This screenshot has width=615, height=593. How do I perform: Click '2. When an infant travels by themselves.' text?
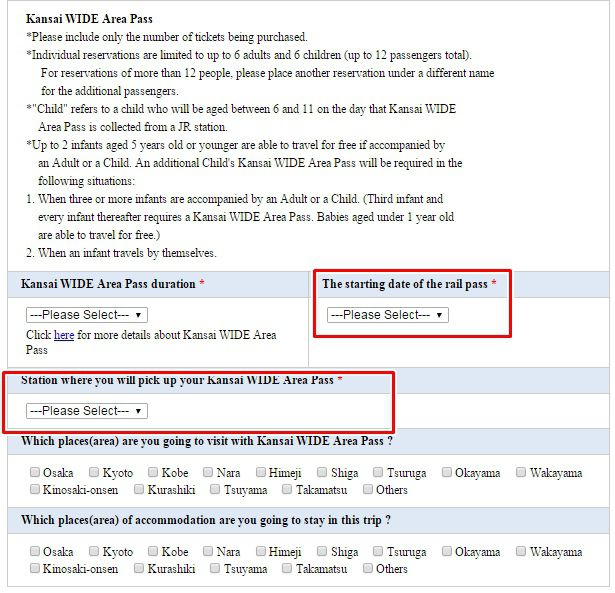(x=121, y=253)
